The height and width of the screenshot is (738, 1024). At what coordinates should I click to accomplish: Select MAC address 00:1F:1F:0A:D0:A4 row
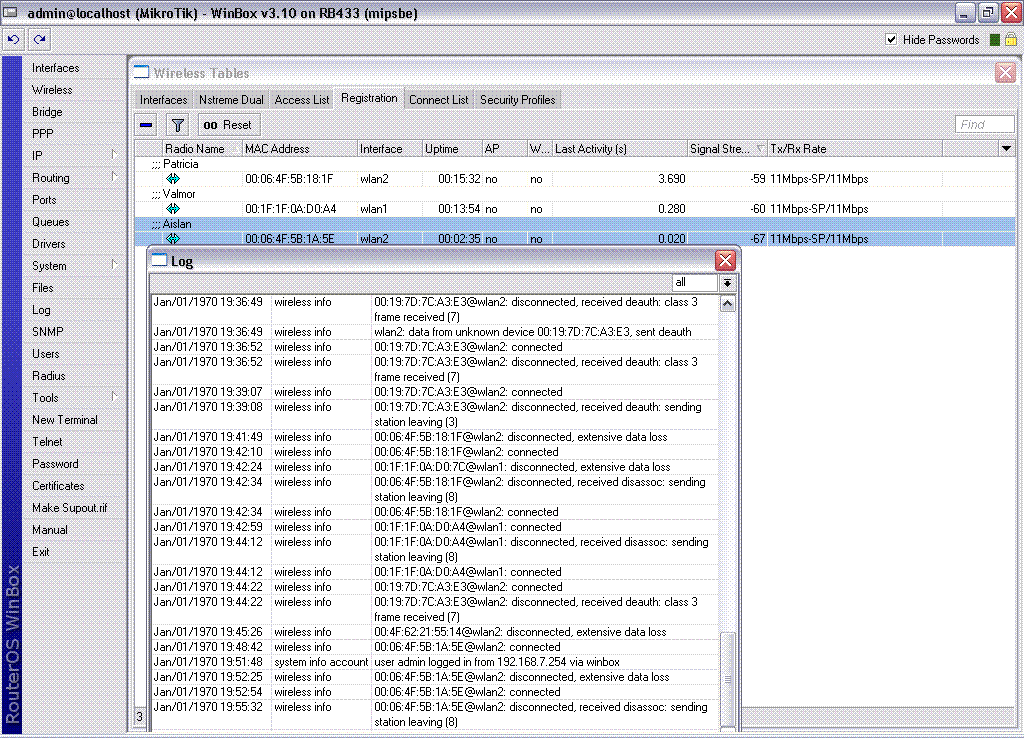click(575, 208)
